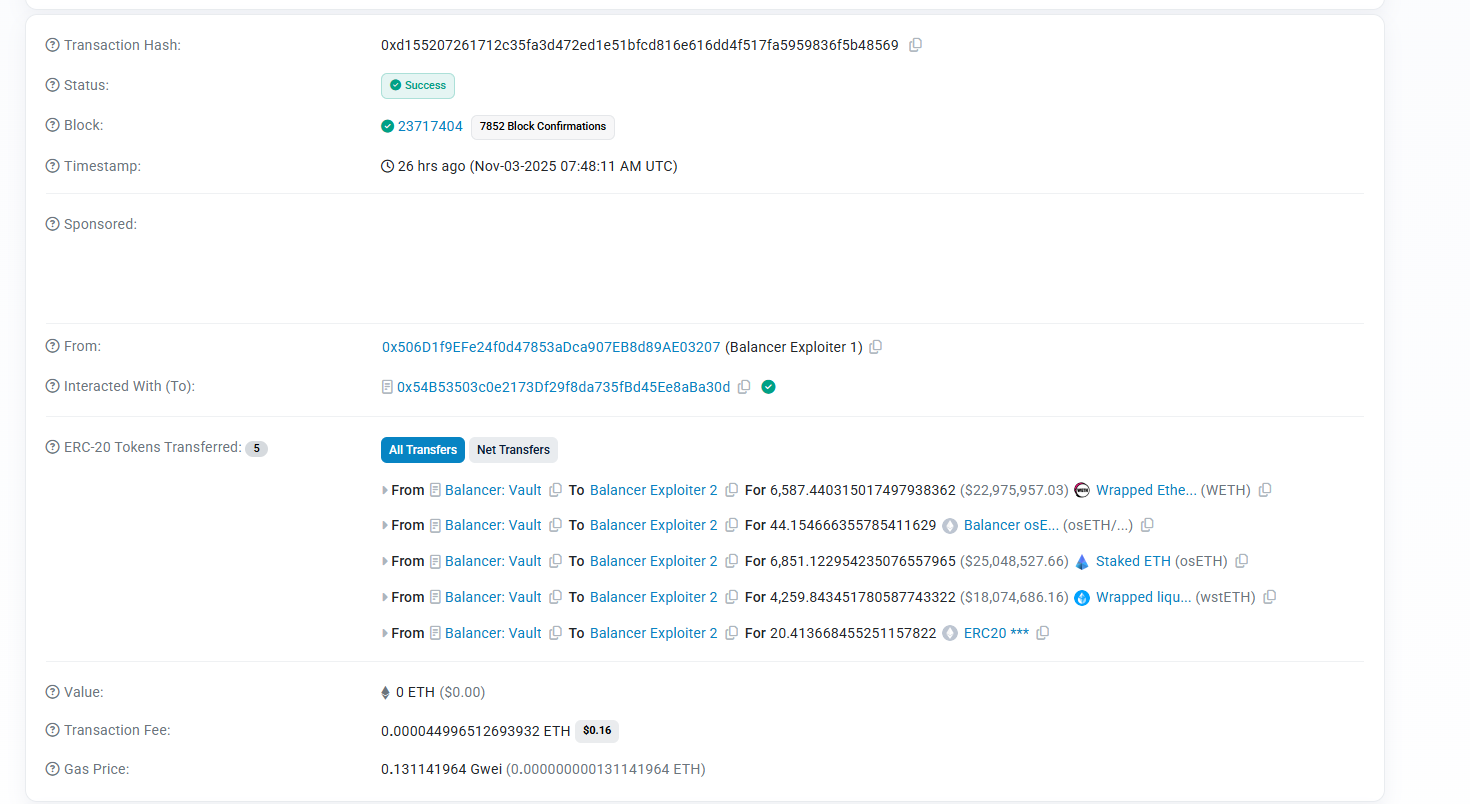
Task: Copy Balancer: Vault address in the wstETH row
Action: point(556,597)
